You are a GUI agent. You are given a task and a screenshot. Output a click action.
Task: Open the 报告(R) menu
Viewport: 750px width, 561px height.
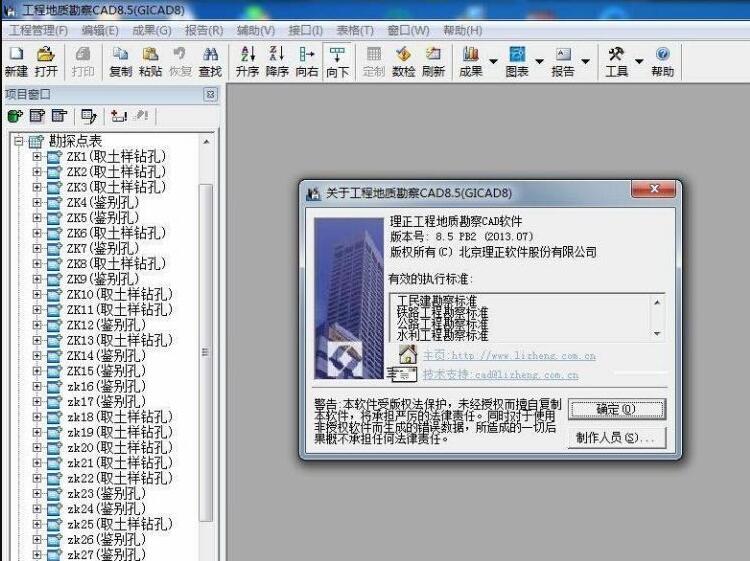pos(204,31)
